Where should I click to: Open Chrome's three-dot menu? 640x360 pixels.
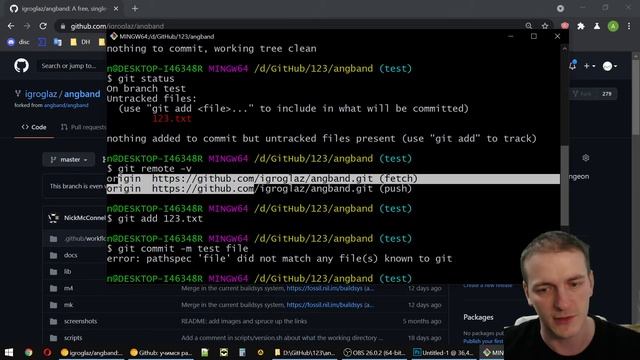click(x=629, y=26)
